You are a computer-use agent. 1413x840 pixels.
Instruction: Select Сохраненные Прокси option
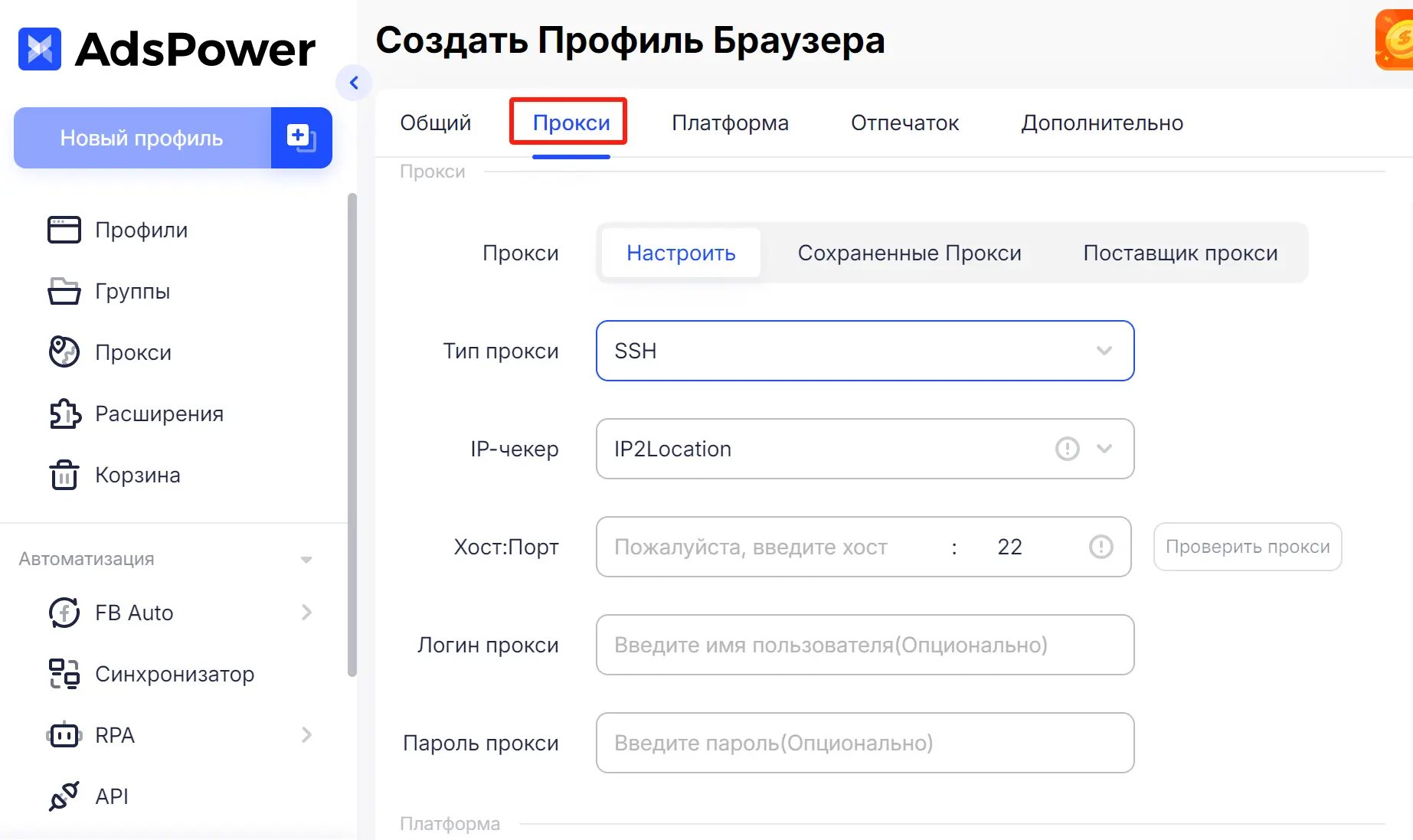(910, 253)
